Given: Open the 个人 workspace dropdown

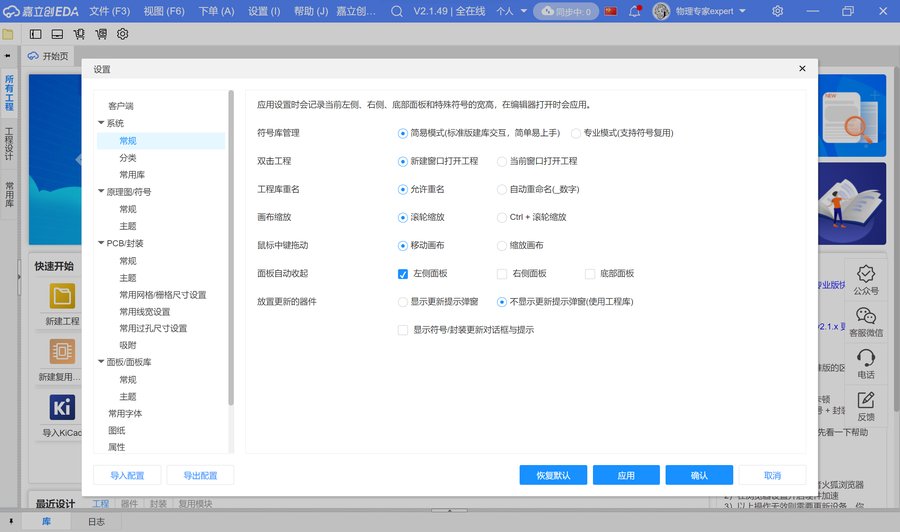Looking at the screenshot, I should pos(511,11).
